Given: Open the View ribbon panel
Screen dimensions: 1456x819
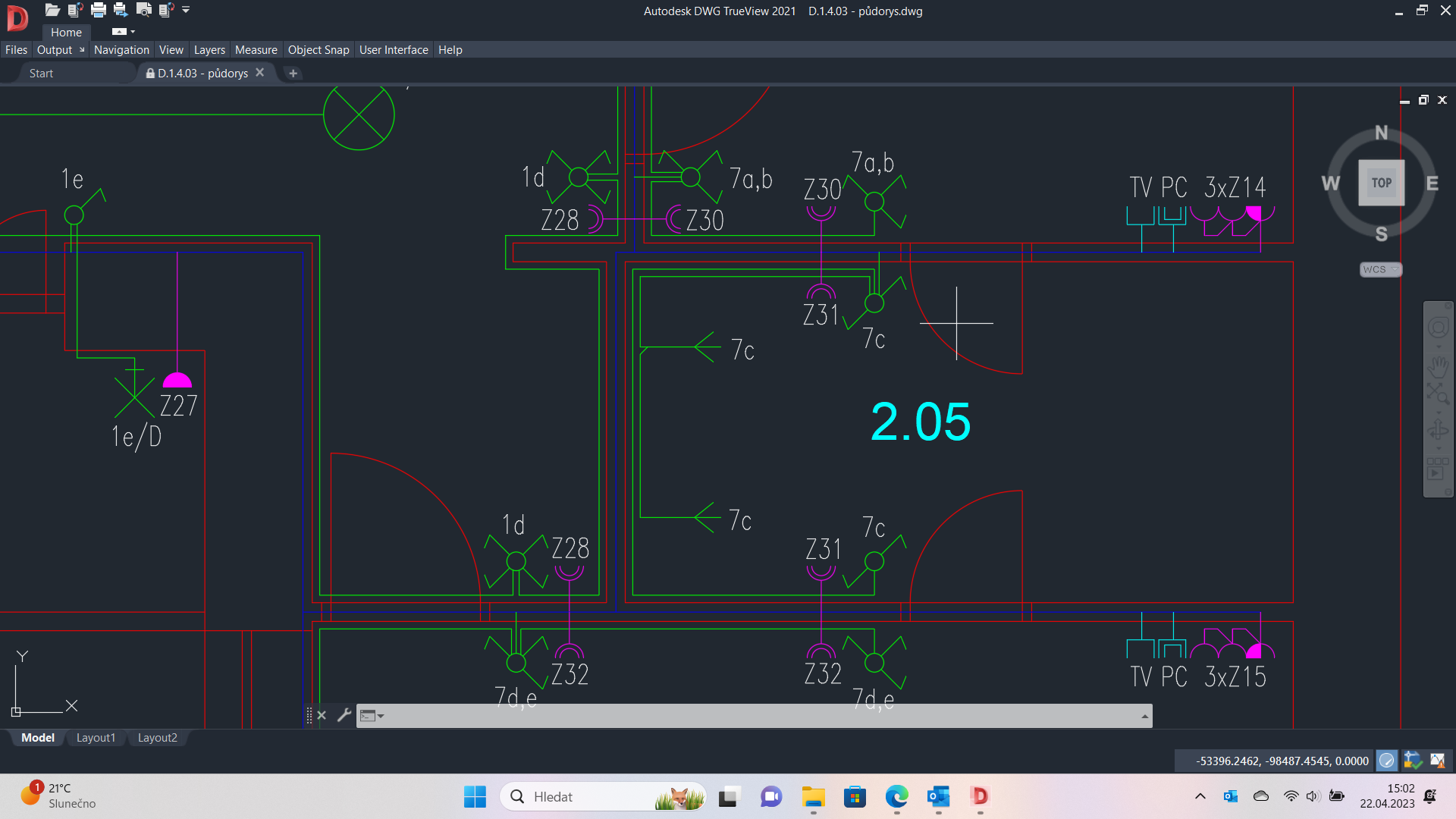Looking at the screenshot, I should 171,49.
